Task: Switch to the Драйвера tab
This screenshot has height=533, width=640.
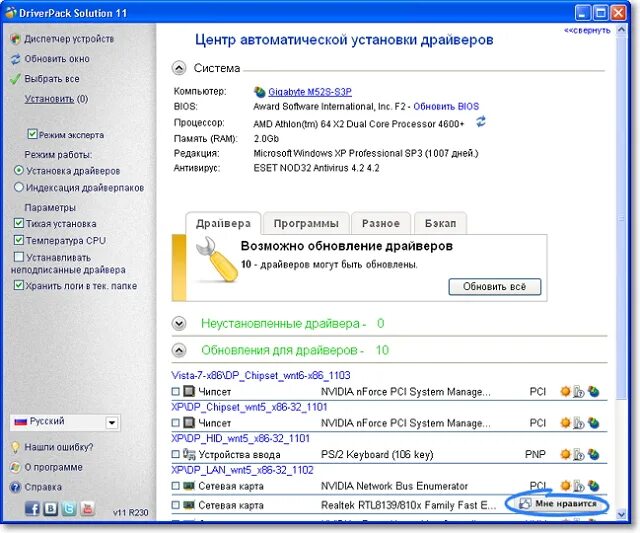Action: pyautogui.click(x=223, y=223)
